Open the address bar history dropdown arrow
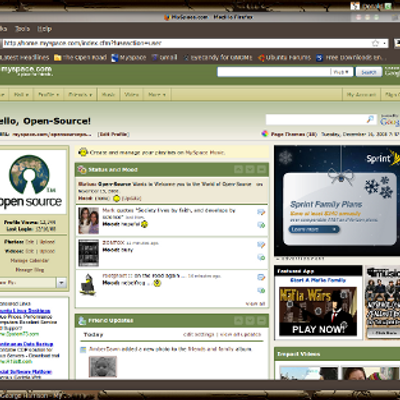 coord(384,43)
